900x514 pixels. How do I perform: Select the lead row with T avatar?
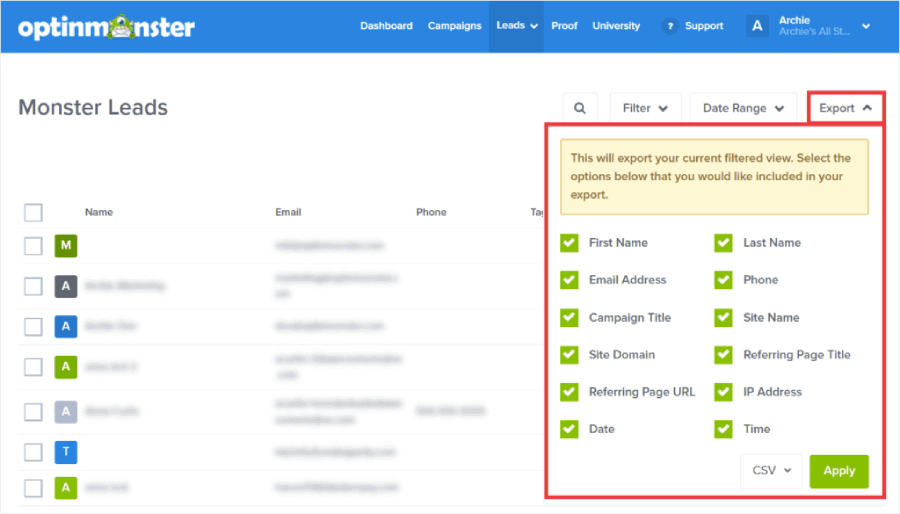click(33, 452)
